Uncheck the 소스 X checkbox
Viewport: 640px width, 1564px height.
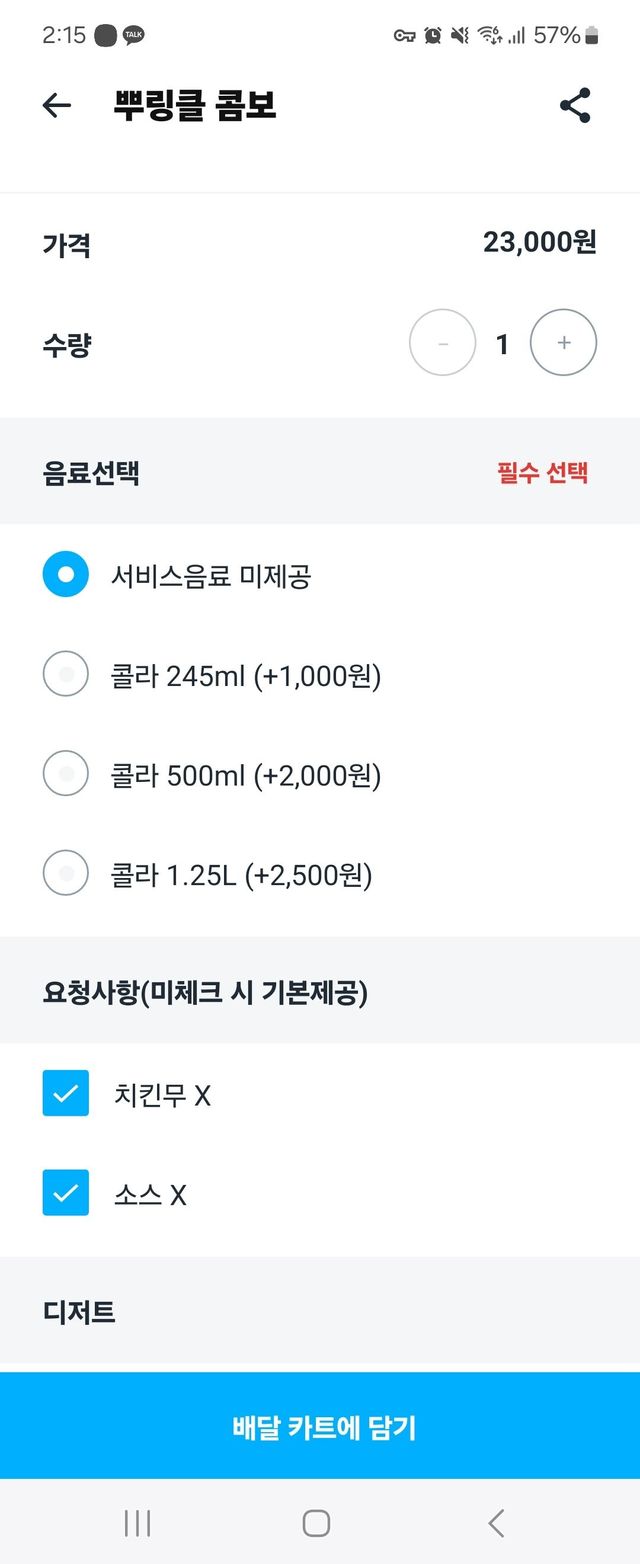pos(66,1193)
